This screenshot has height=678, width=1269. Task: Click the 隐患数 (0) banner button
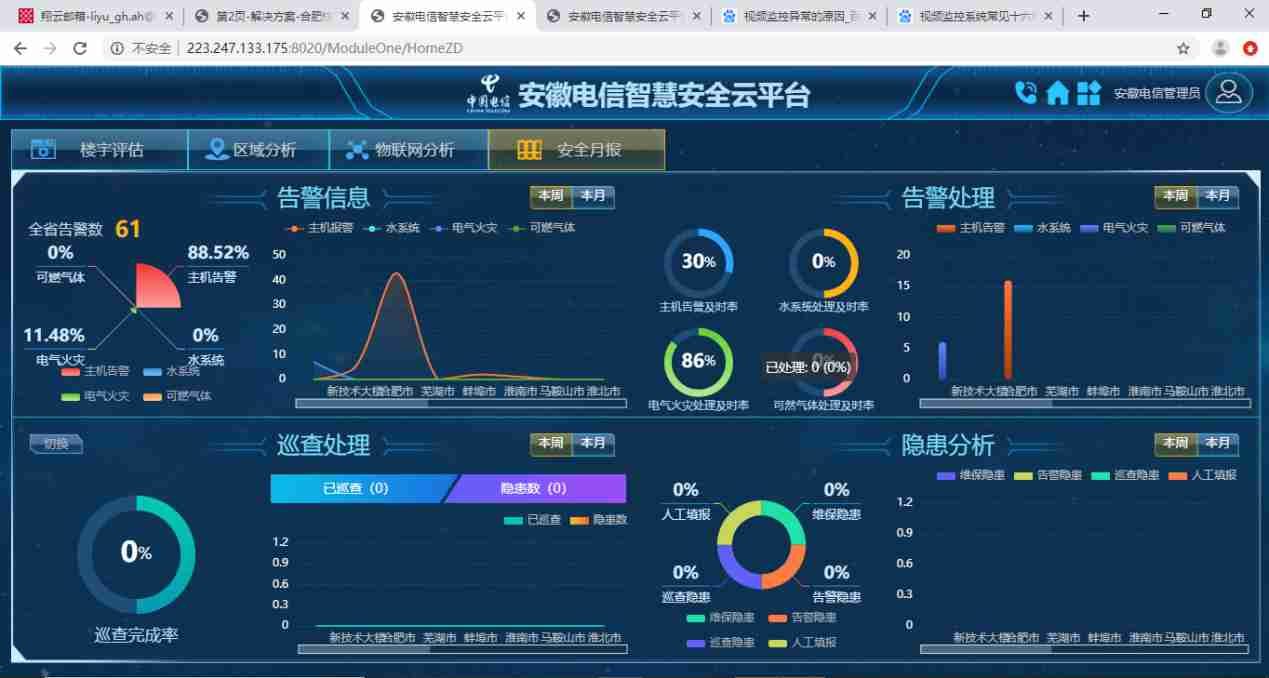pos(534,489)
